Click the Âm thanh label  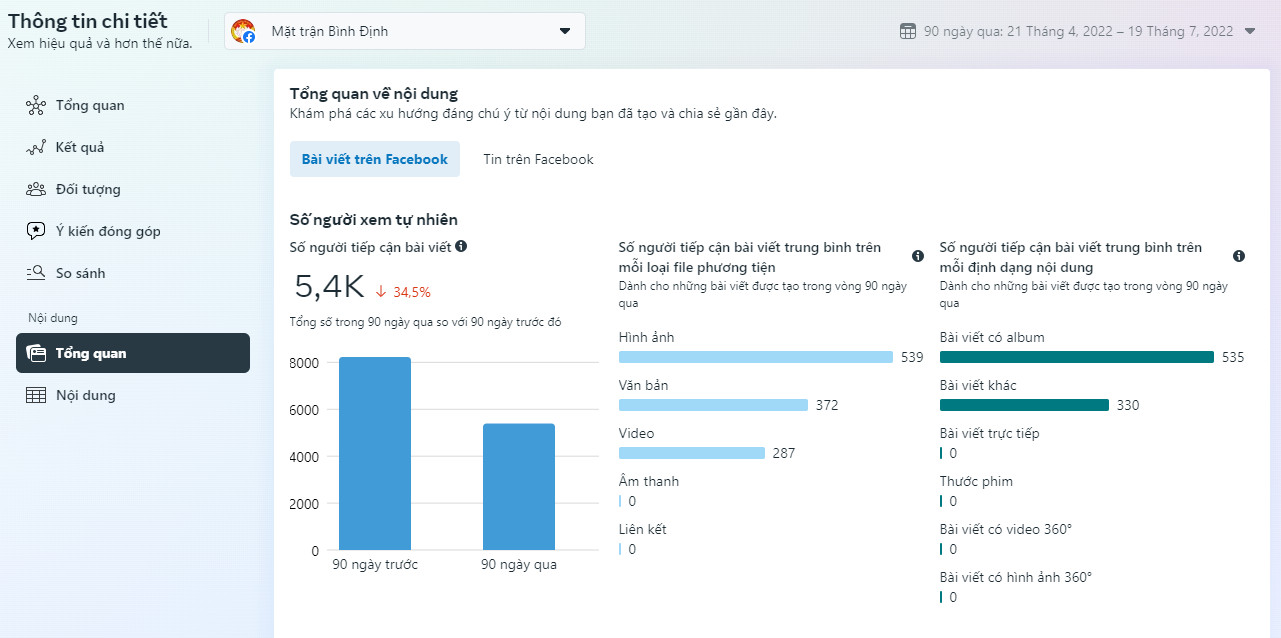pyautogui.click(x=649, y=481)
